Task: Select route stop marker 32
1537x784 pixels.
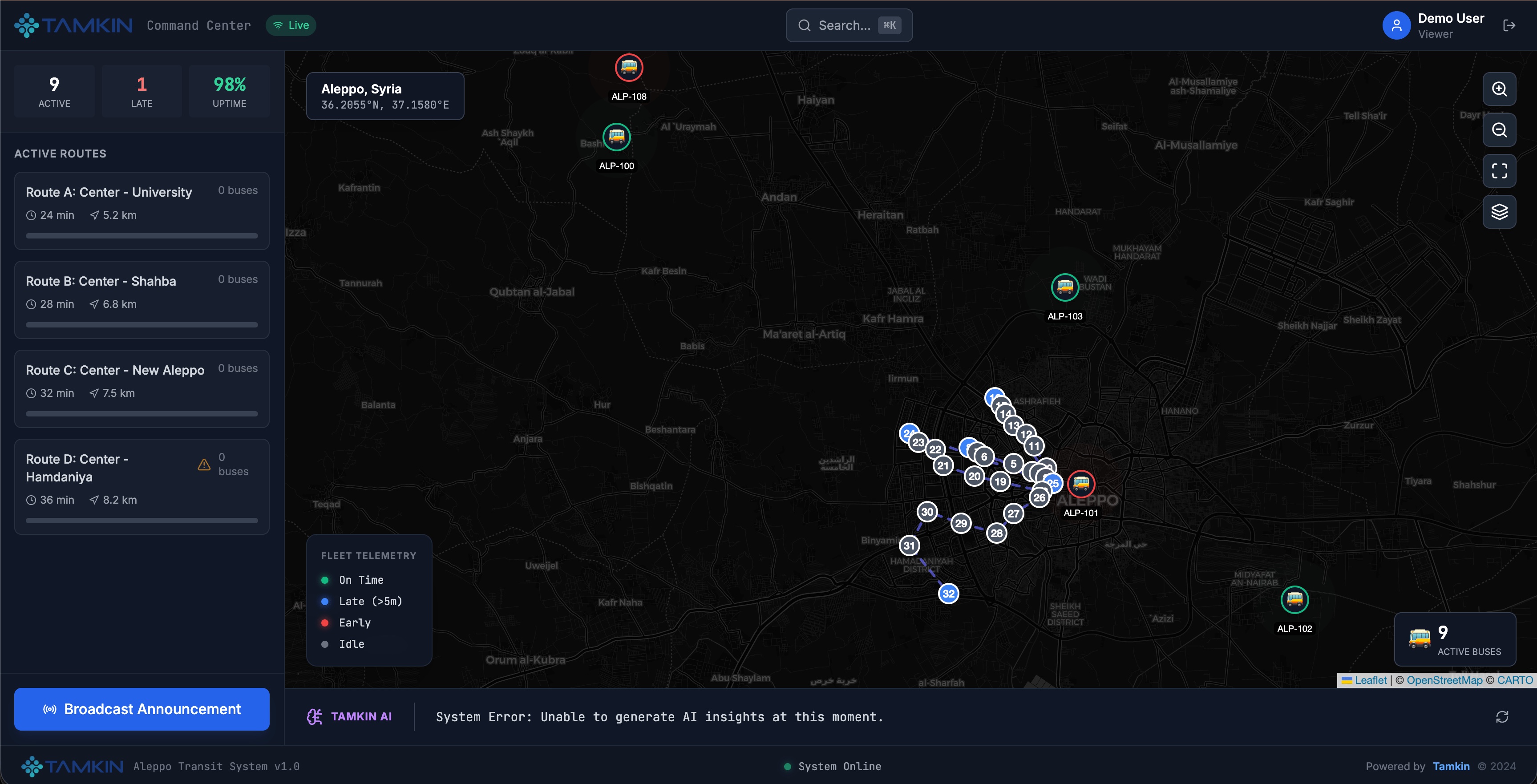Action: [948, 594]
